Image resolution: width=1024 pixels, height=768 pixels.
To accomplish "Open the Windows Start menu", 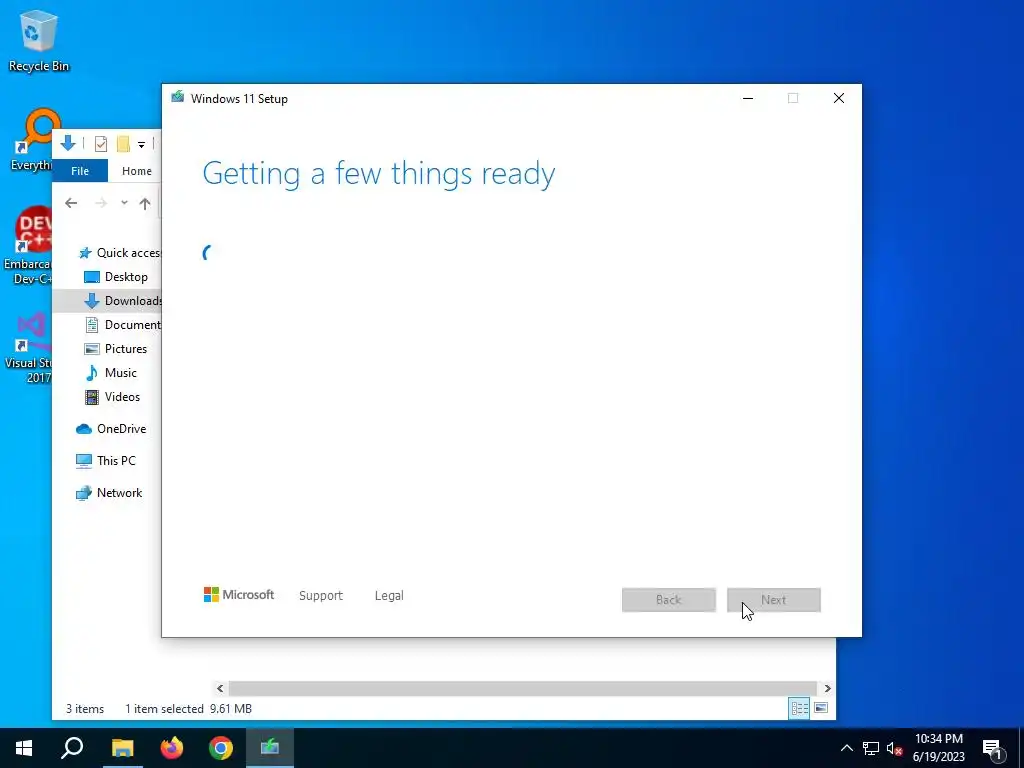I will coord(24,748).
